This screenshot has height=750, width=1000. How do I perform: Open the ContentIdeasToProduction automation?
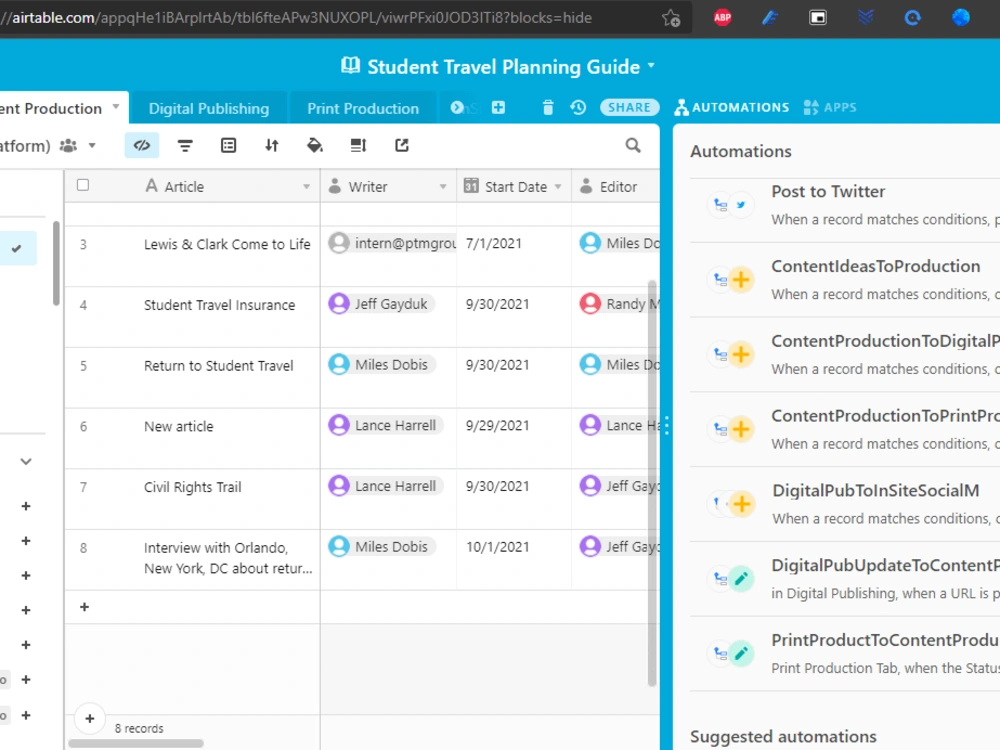(845, 279)
